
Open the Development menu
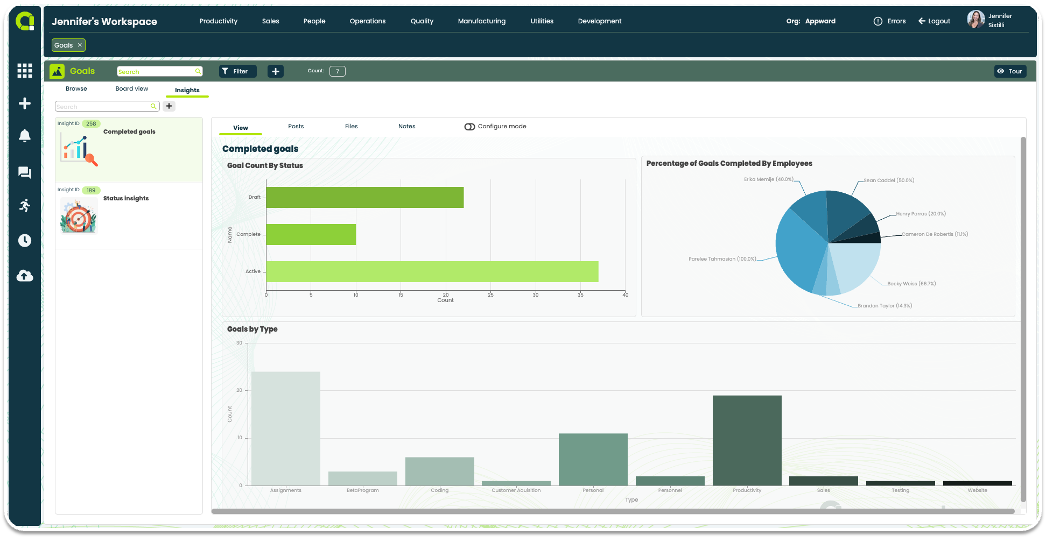pyautogui.click(x=600, y=21)
